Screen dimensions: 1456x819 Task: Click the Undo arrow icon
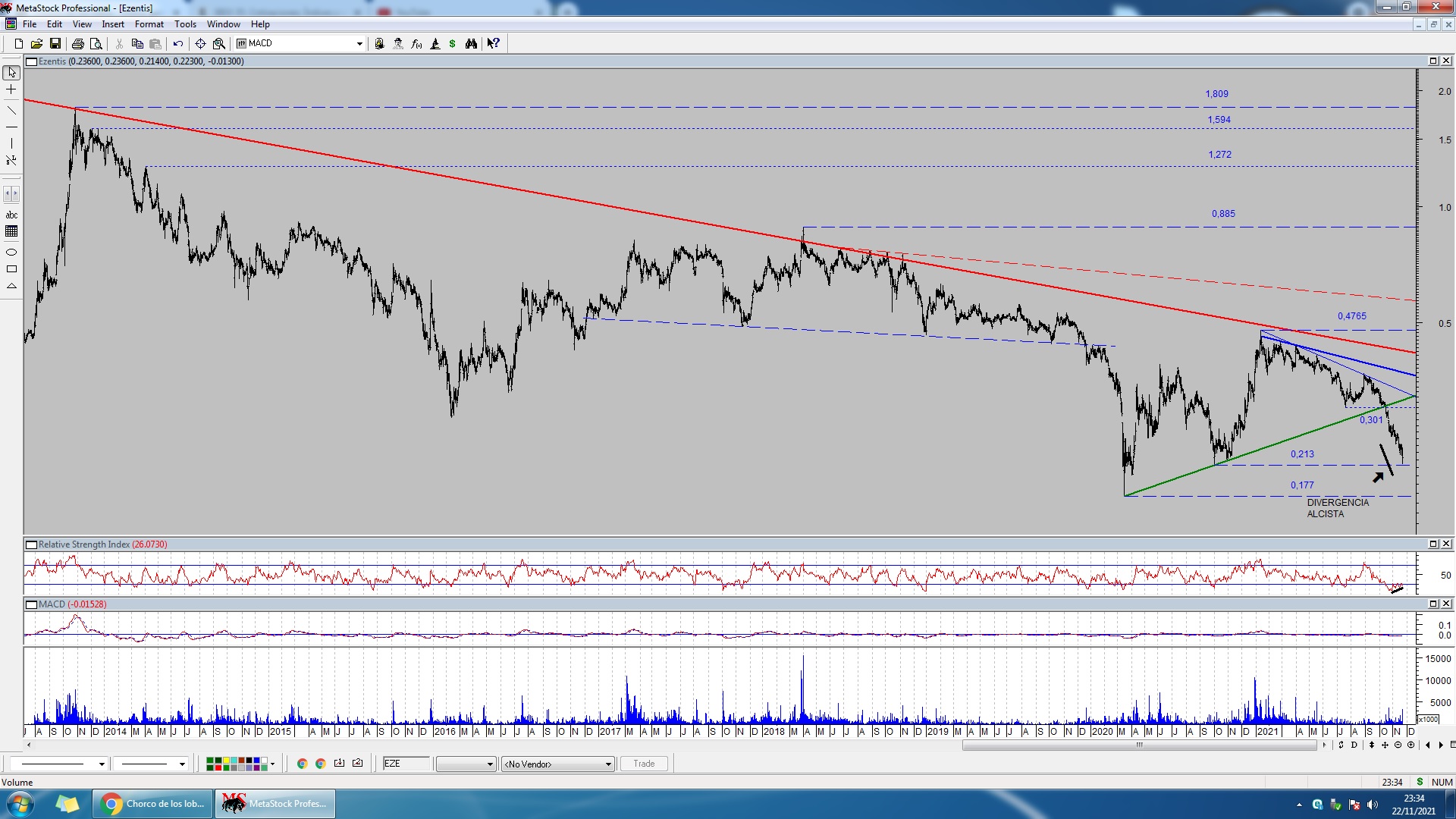coord(178,44)
